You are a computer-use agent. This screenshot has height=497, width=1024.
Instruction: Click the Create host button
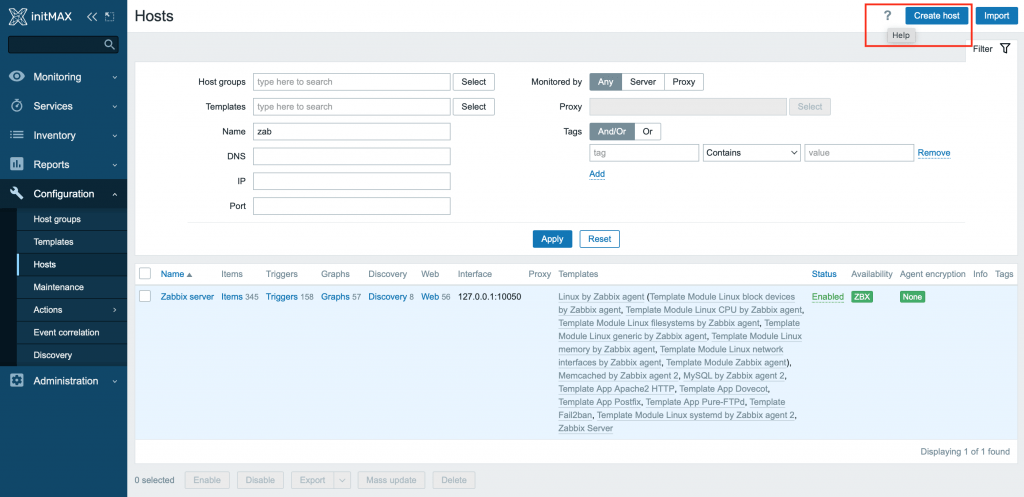coord(937,16)
